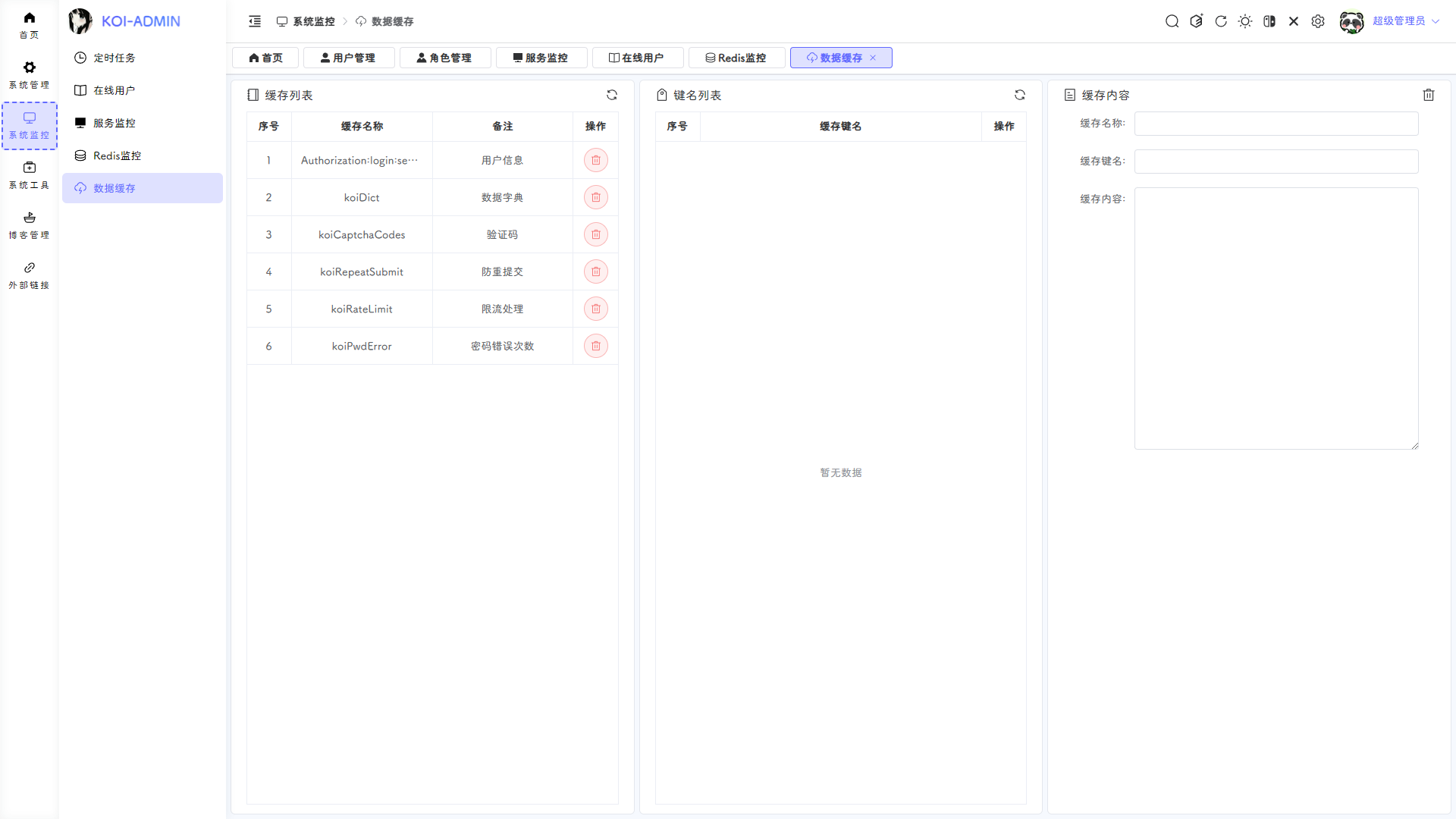Open the settings gear in the header
1456x819 pixels.
[1317, 21]
